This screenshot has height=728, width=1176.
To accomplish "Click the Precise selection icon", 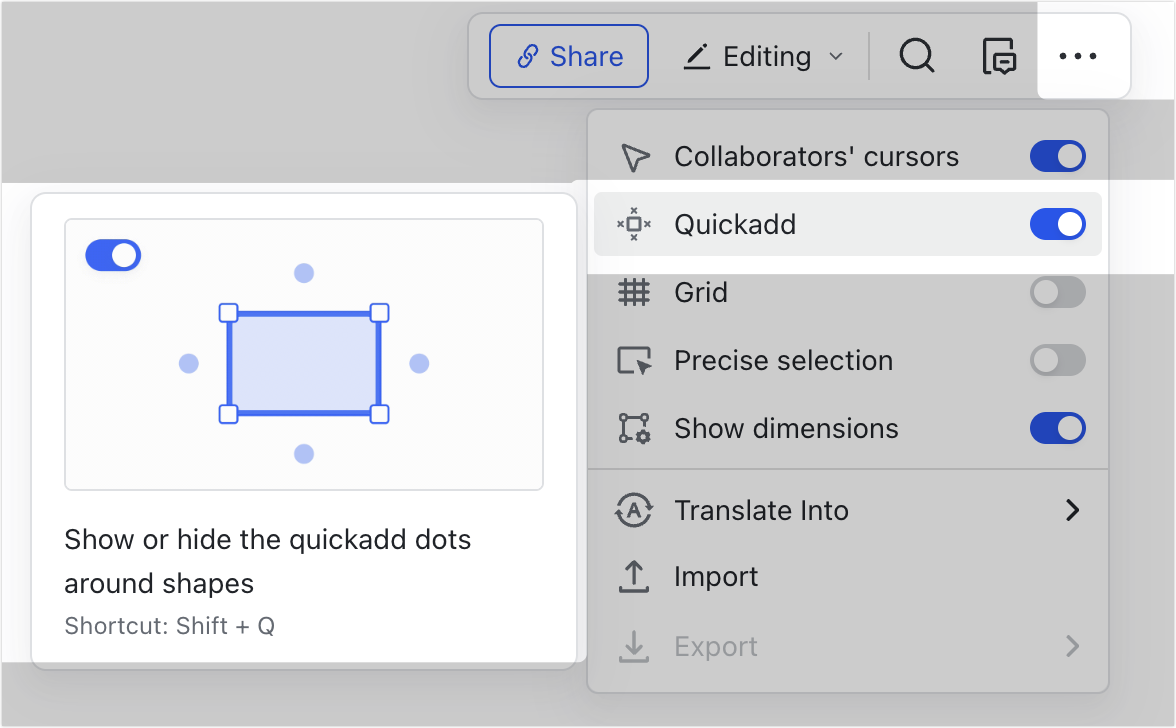I will [634, 361].
